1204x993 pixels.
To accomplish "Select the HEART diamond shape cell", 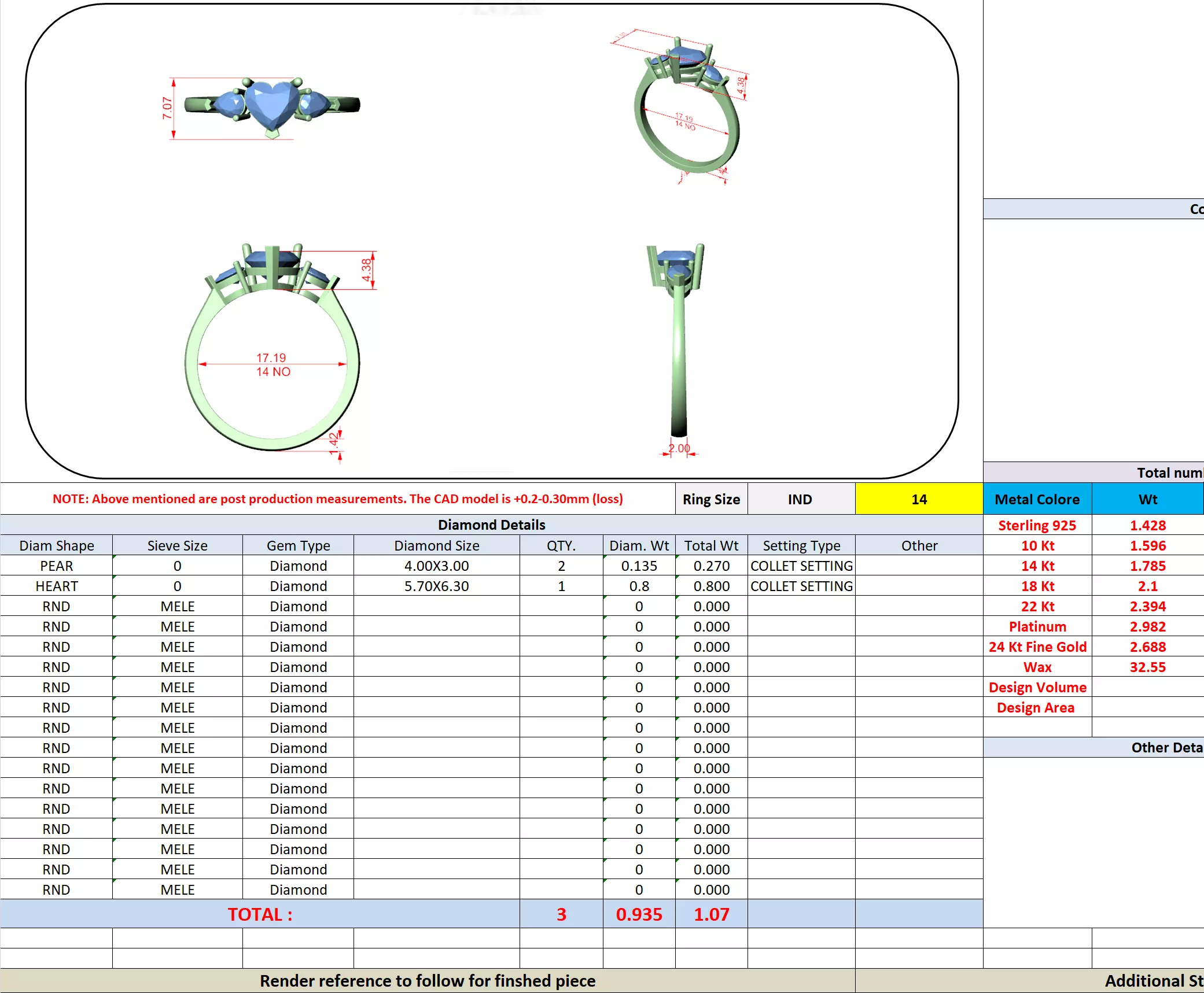I will [x=56, y=586].
